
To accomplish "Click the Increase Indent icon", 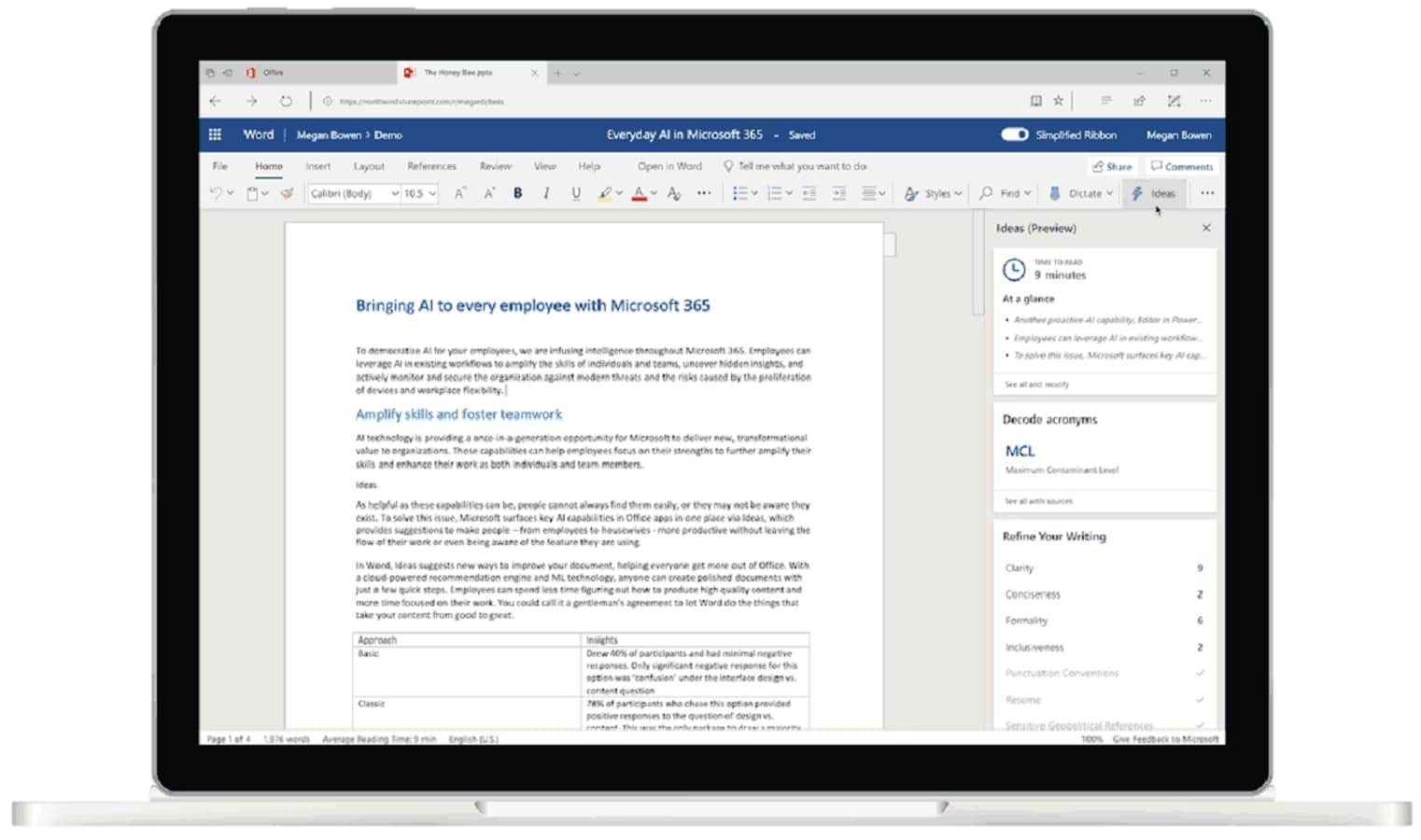I will [838, 193].
